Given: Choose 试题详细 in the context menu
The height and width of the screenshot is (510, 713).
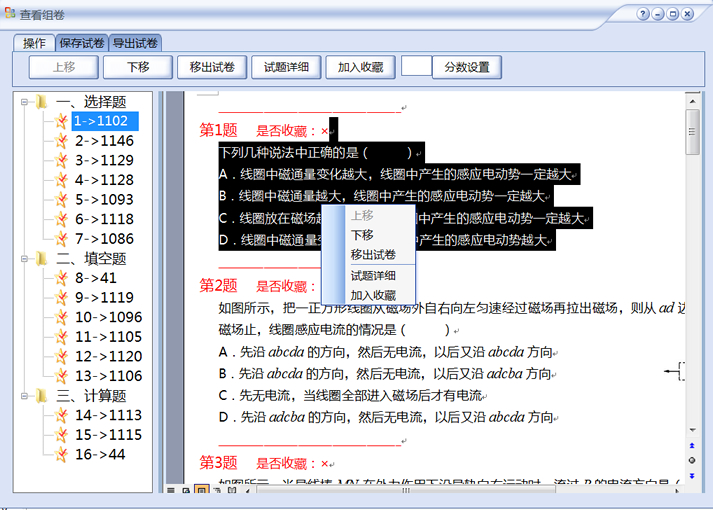Looking at the screenshot, I should click(x=373, y=275).
